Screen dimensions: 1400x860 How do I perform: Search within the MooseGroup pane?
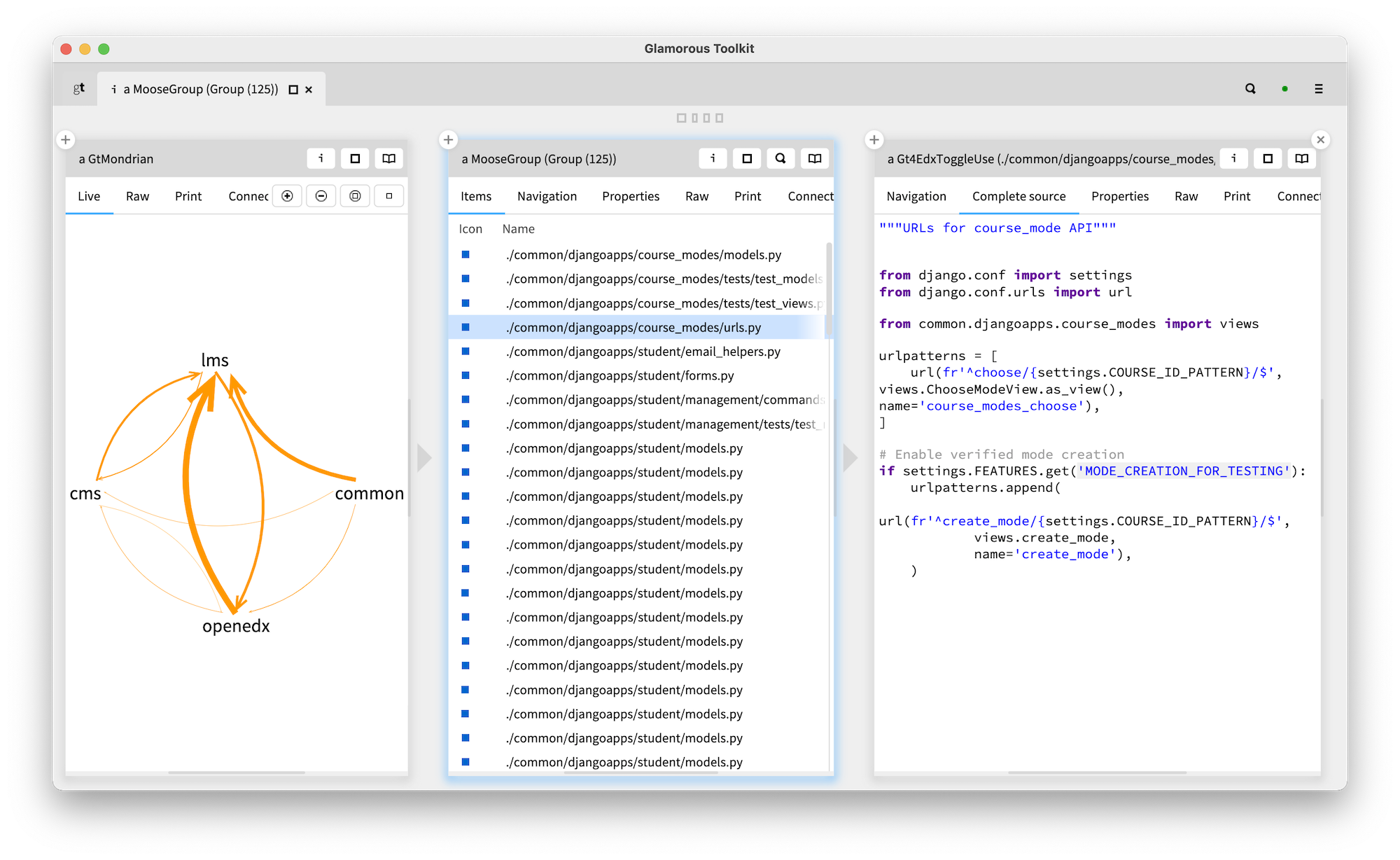[780, 158]
